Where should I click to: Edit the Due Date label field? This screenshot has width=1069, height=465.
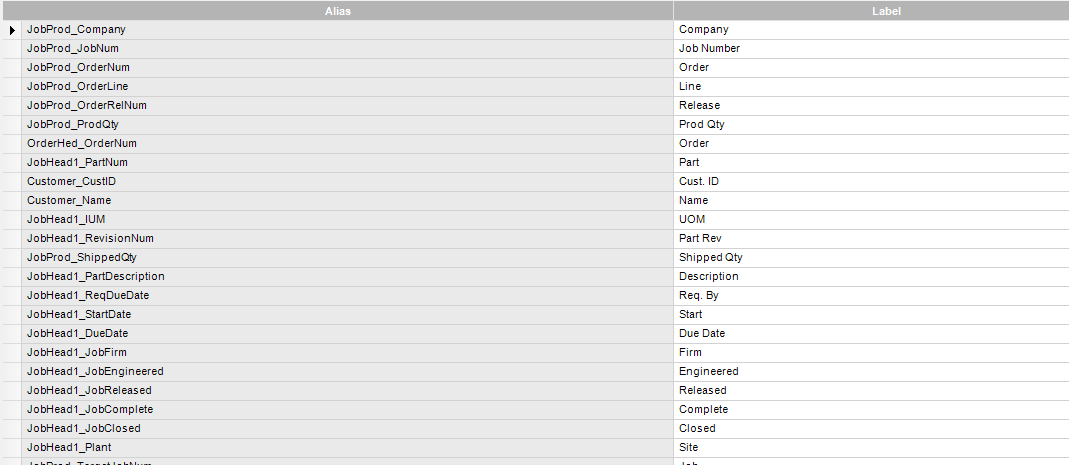pyautogui.click(x=870, y=334)
